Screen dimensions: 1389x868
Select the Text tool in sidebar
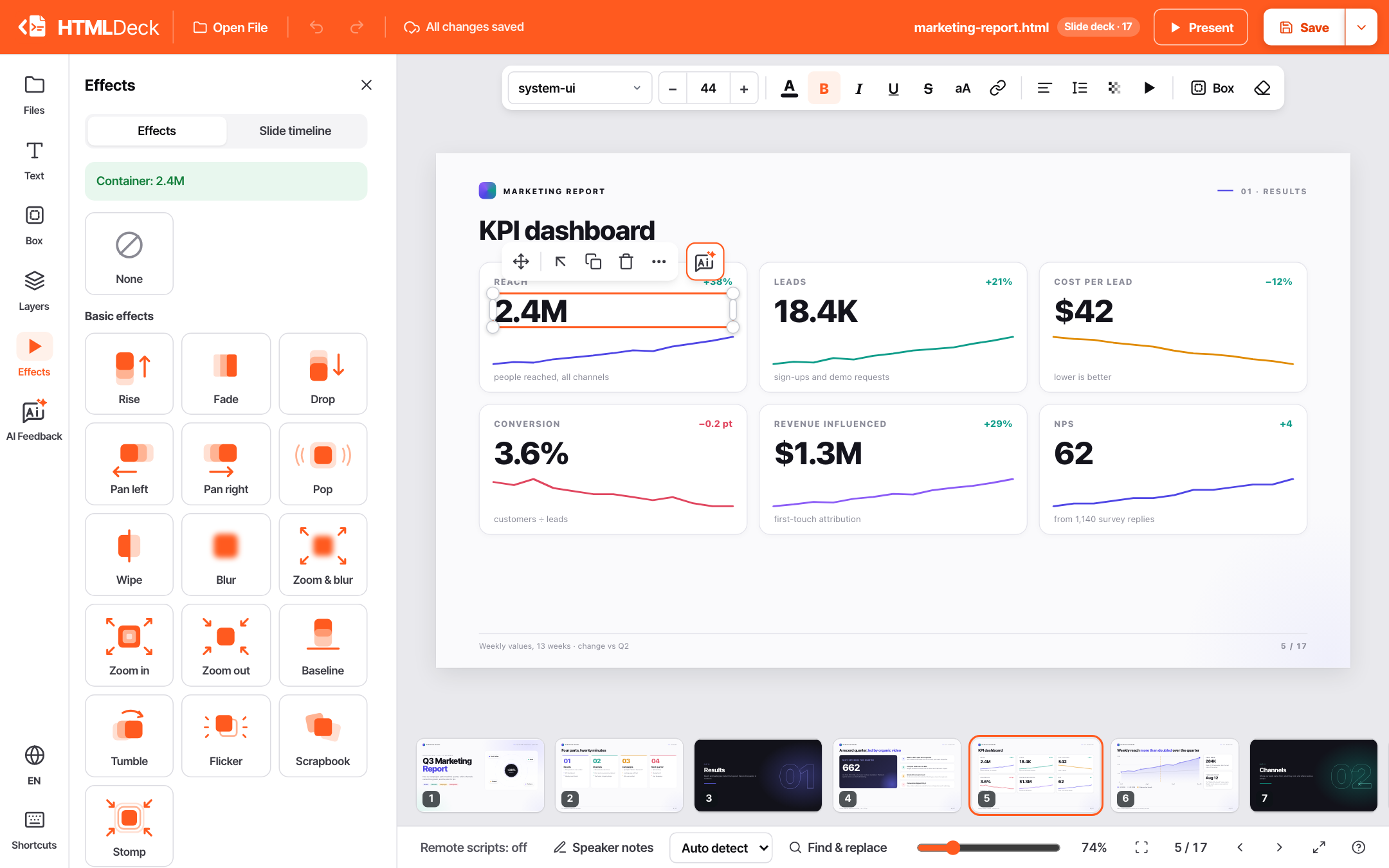click(34, 161)
